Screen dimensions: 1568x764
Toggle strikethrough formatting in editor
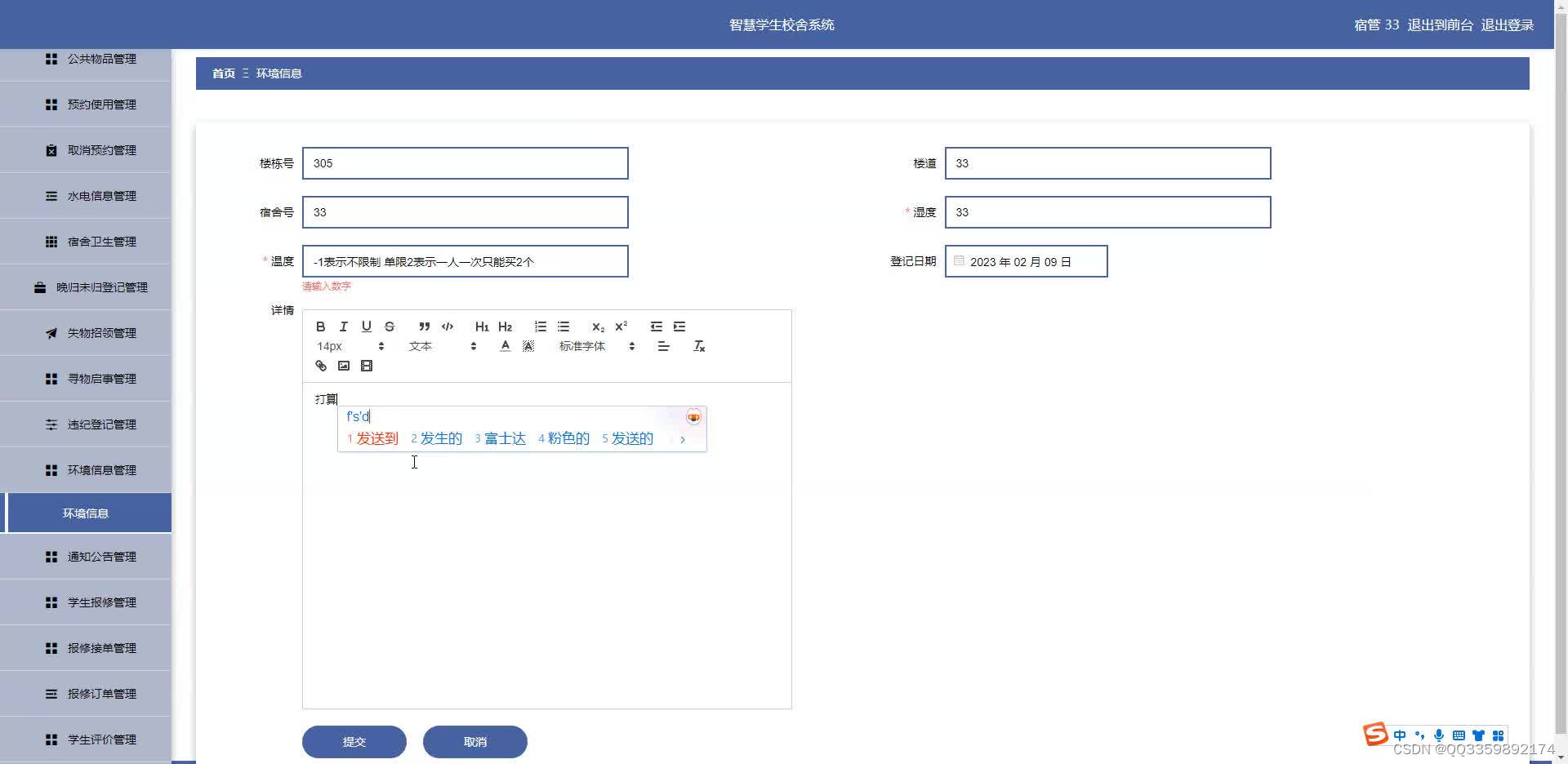tap(390, 326)
